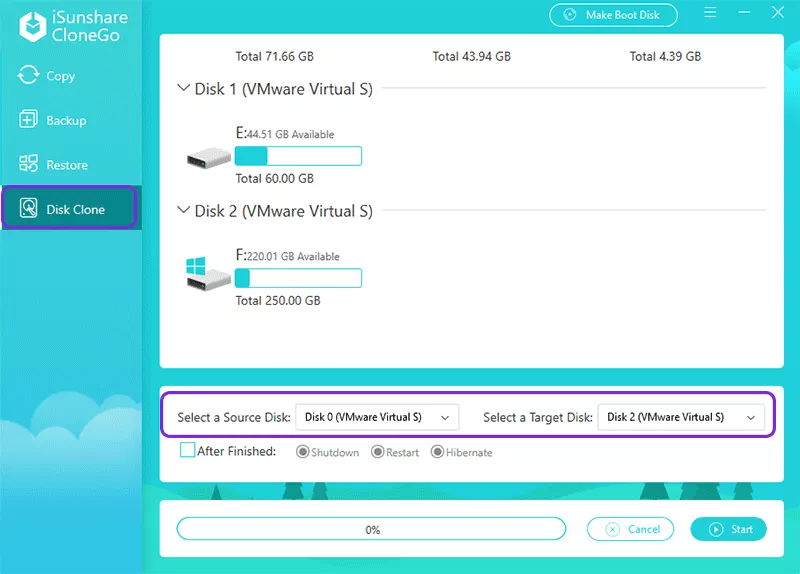Screen dimensions: 800x574
Task: Click the Make Boot Disk button
Action: [x=613, y=15]
